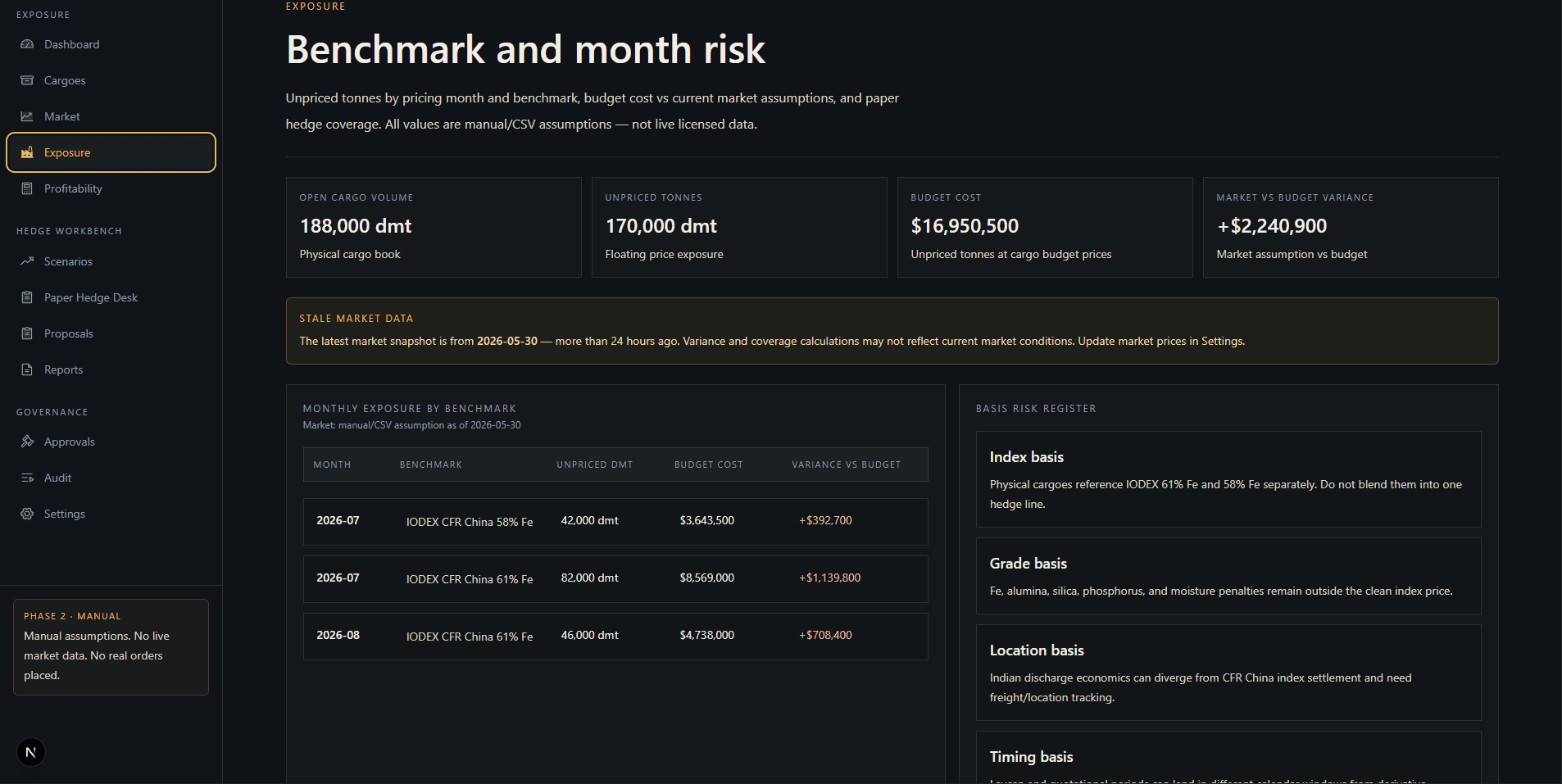Click the Index basis risk card
The image size is (1562, 784).
pyautogui.click(x=1228, y=479)
